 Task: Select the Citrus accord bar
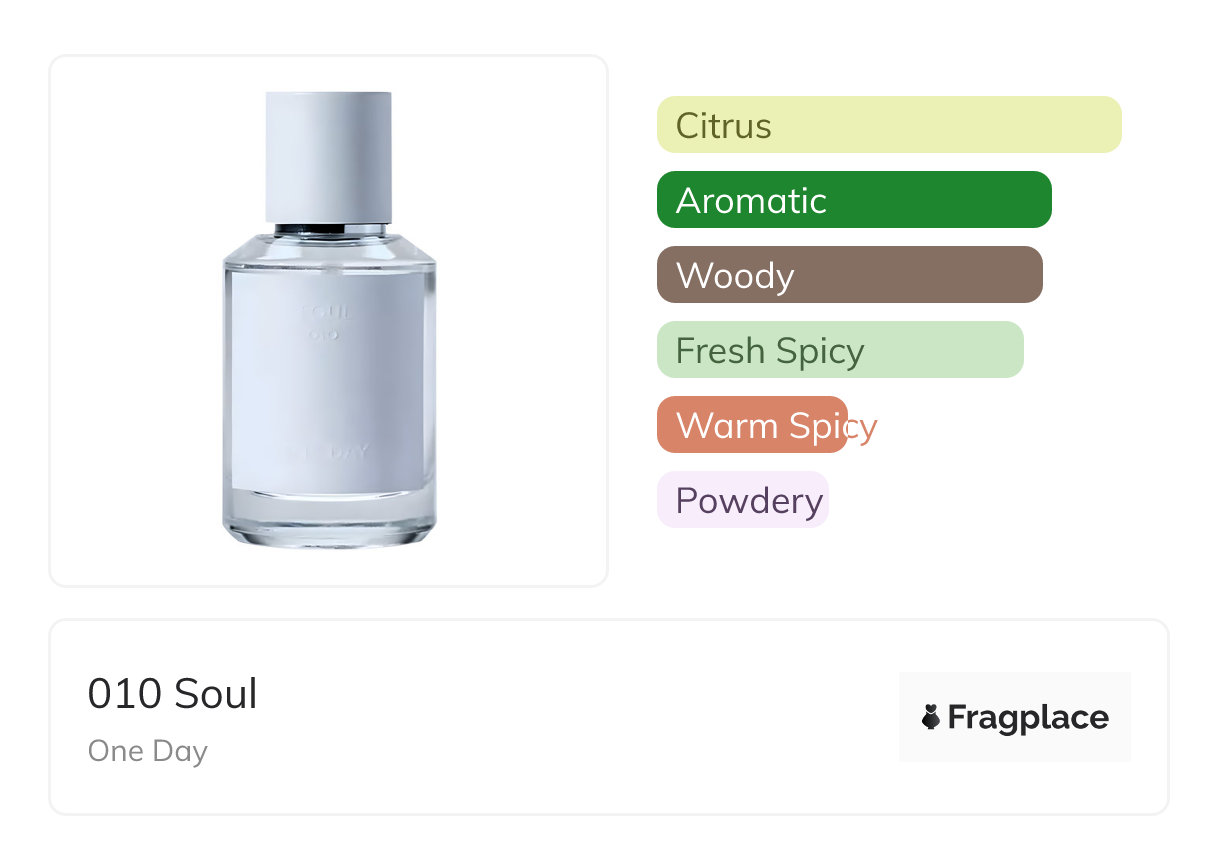[888, 125]
